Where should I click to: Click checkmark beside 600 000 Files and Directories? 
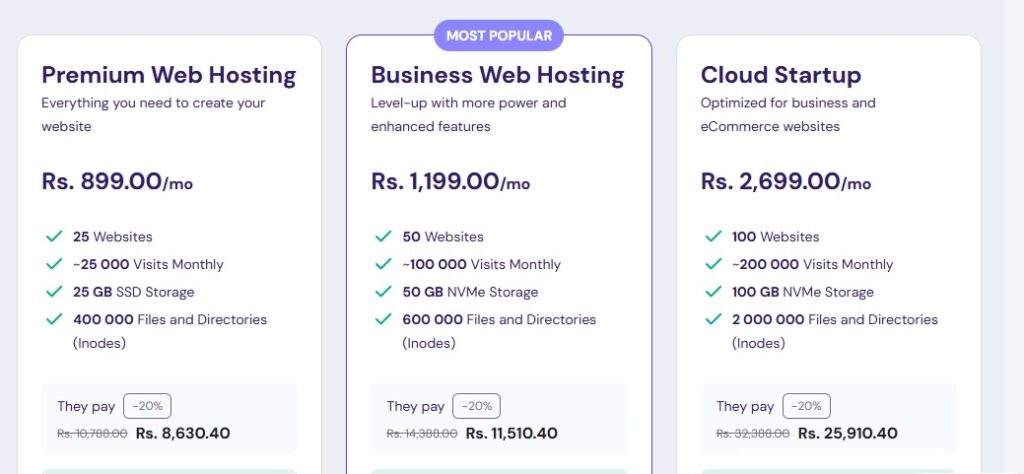click(x=383, y=320)
